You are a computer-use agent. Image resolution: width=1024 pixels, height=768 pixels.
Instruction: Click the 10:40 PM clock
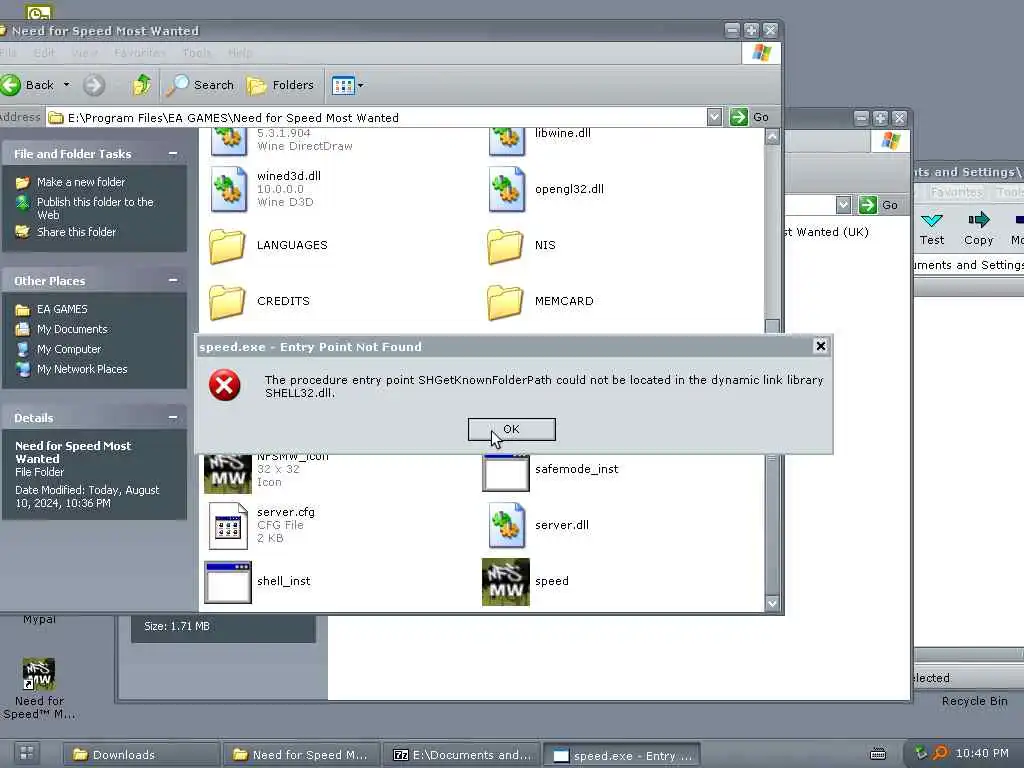pyautogui.click(x=982, y=753)
